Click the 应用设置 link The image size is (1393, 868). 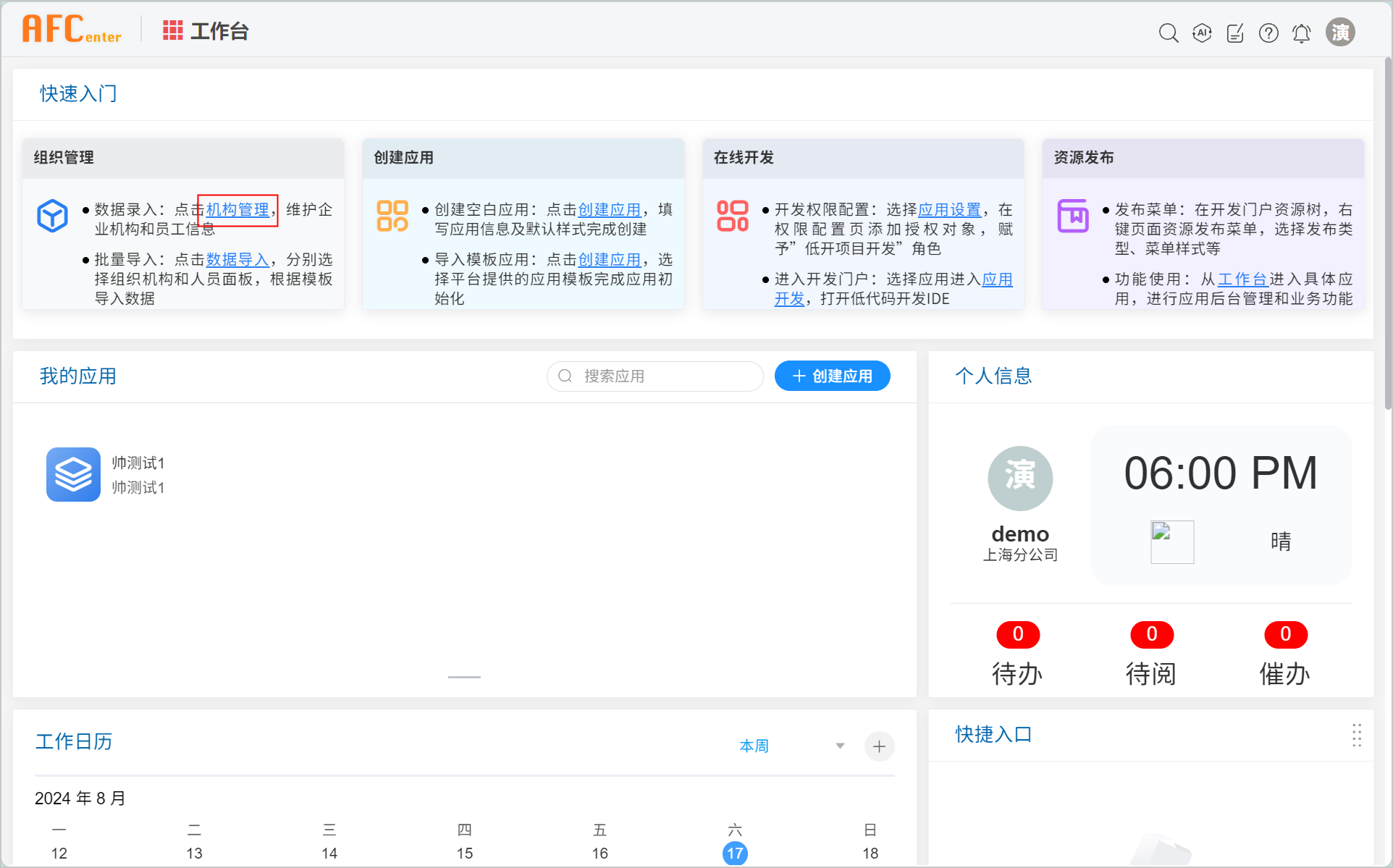tap(949, 210)
